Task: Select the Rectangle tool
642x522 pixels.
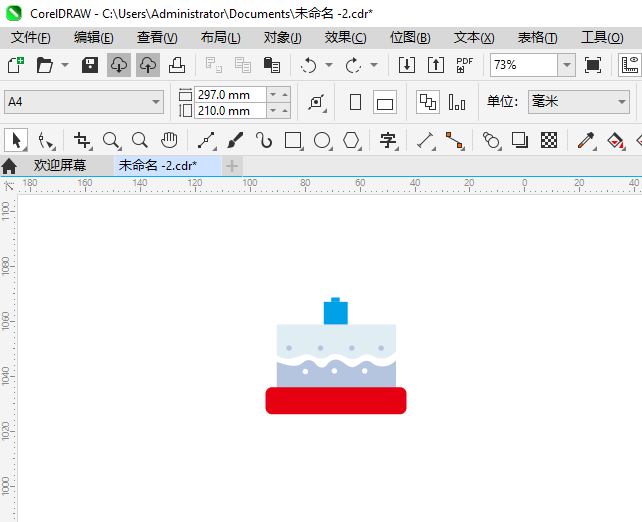Action: [x=294, y=140]
